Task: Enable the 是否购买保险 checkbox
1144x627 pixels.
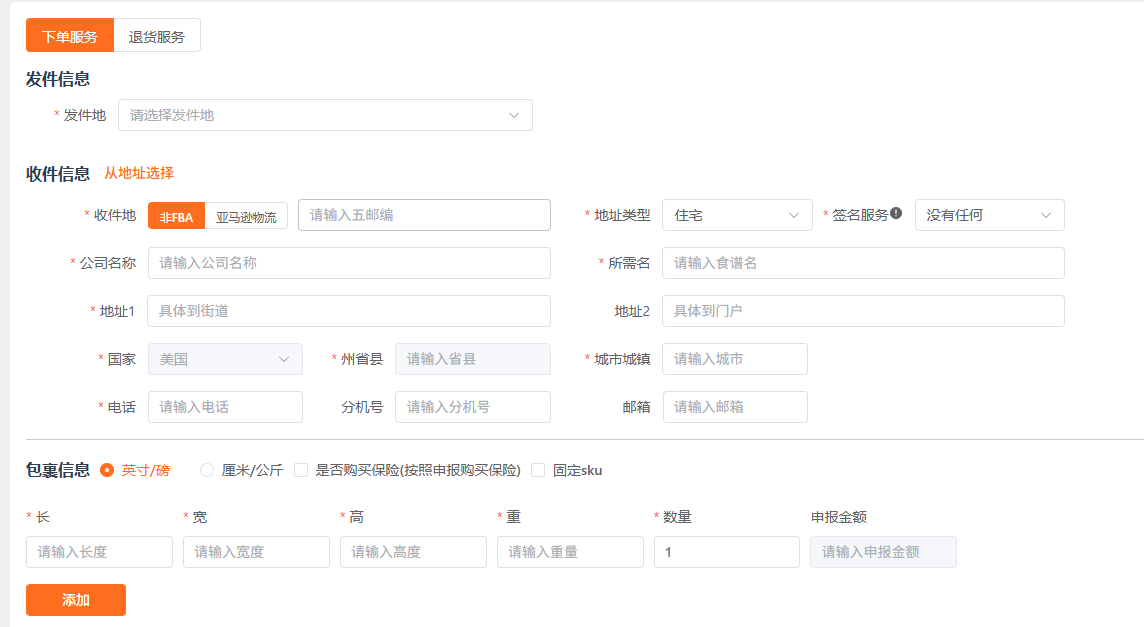Action: tap(301, 470)
